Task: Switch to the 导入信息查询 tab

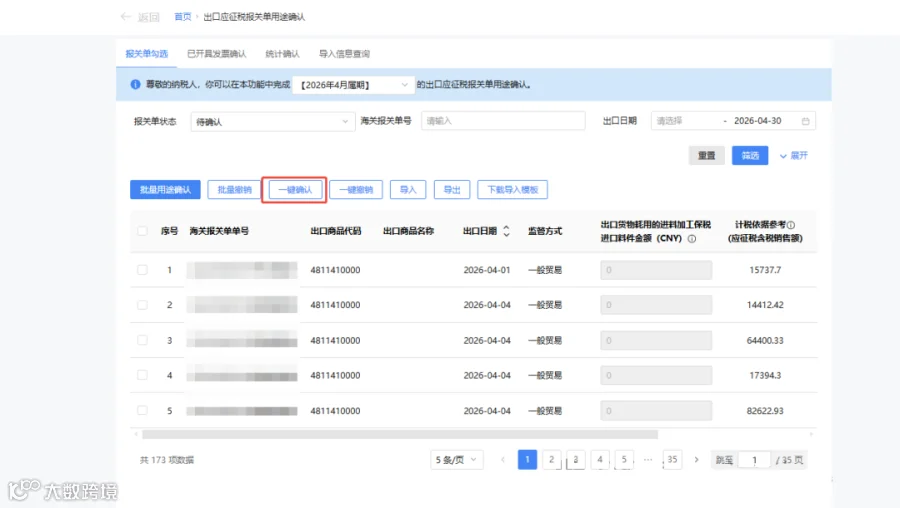Action: (x=344, y=54)
